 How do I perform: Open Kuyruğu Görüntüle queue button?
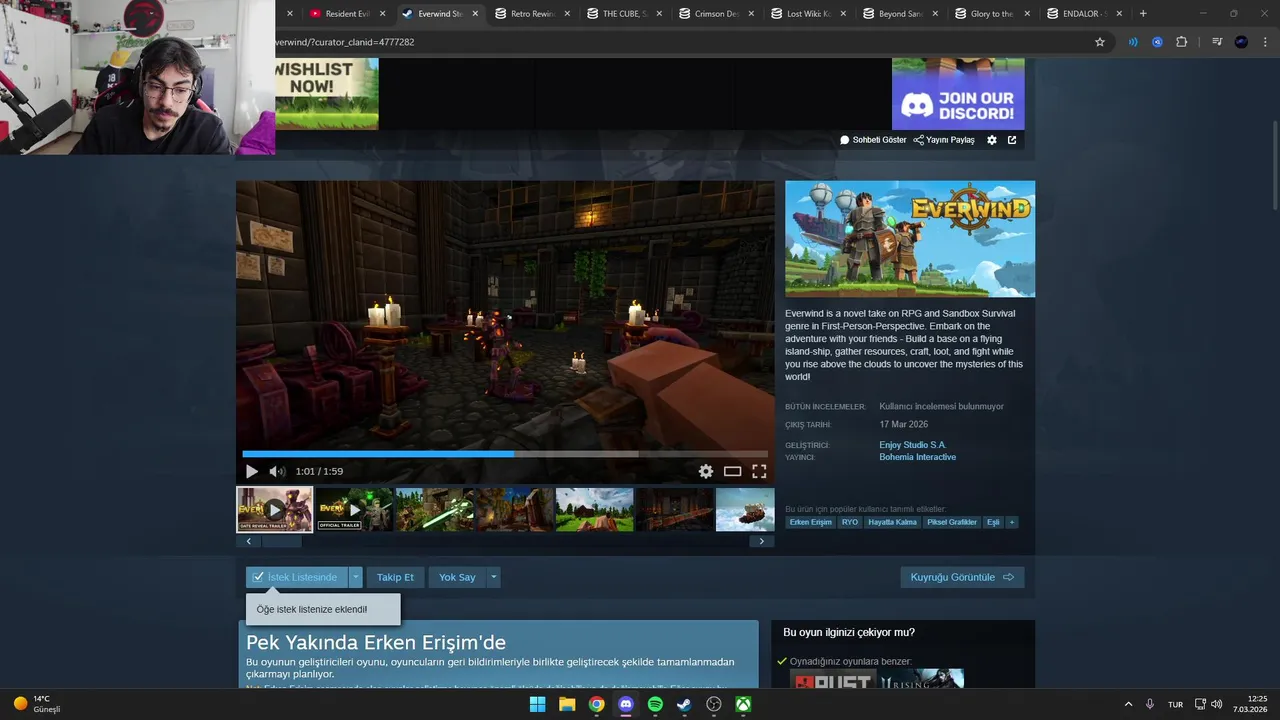962,577
